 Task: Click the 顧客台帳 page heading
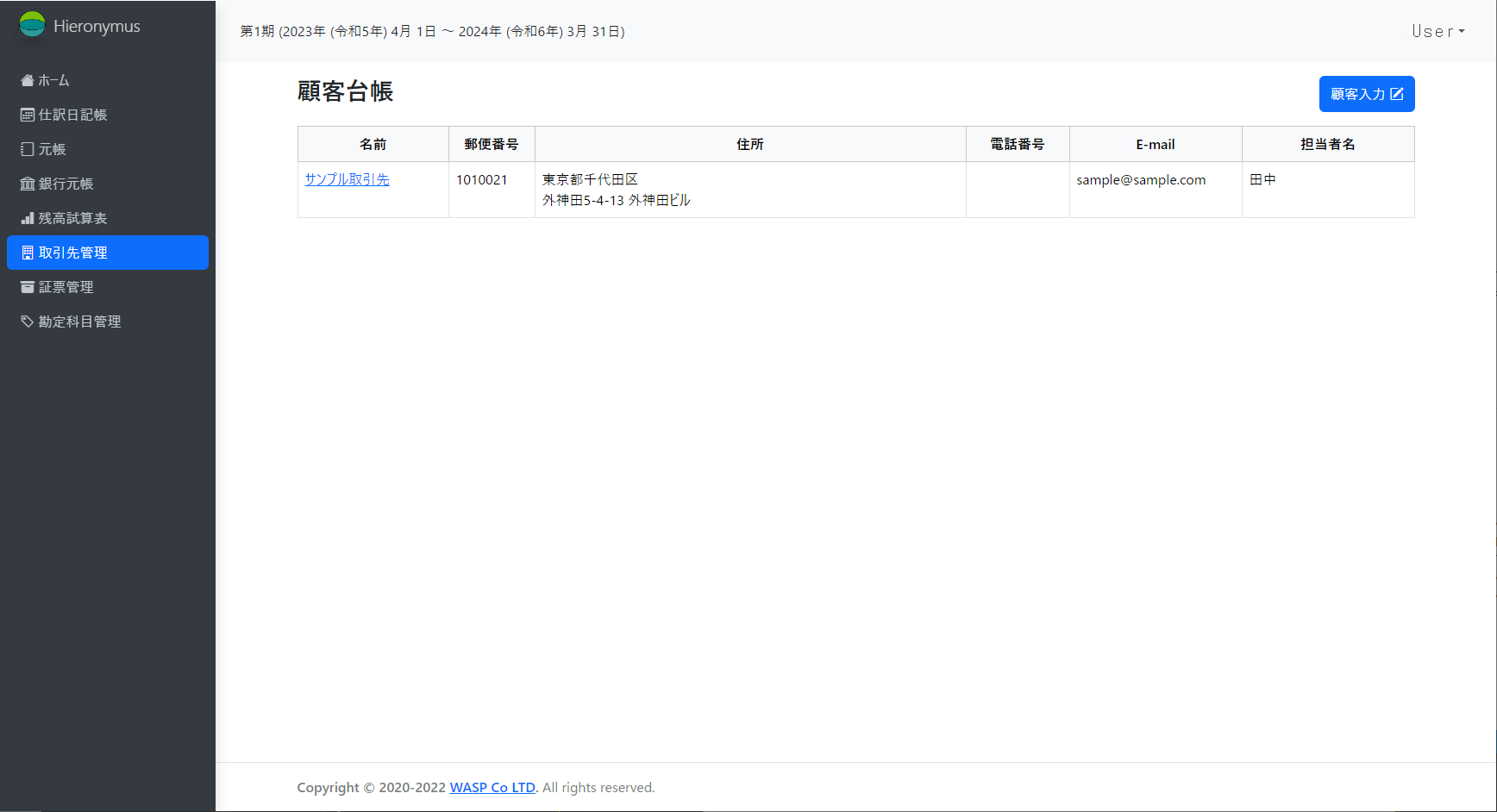coord(346,91)
